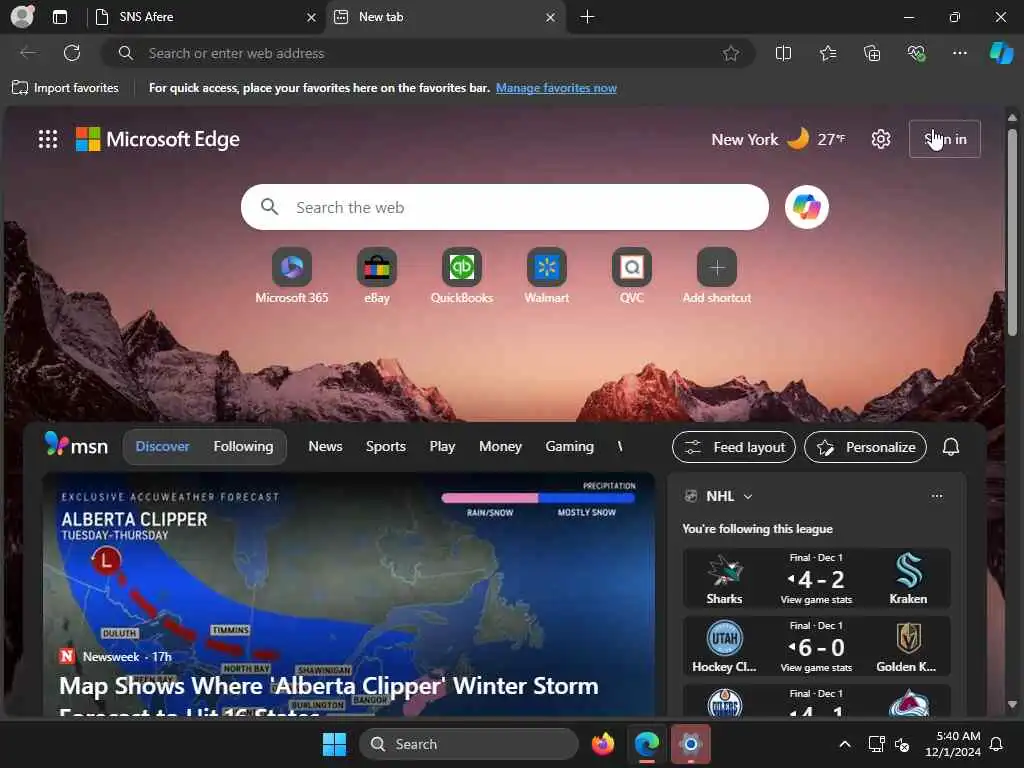Open Browser essentials heart icon
The width and height of the screenshot is (1024, 768).
coord(916,54)
